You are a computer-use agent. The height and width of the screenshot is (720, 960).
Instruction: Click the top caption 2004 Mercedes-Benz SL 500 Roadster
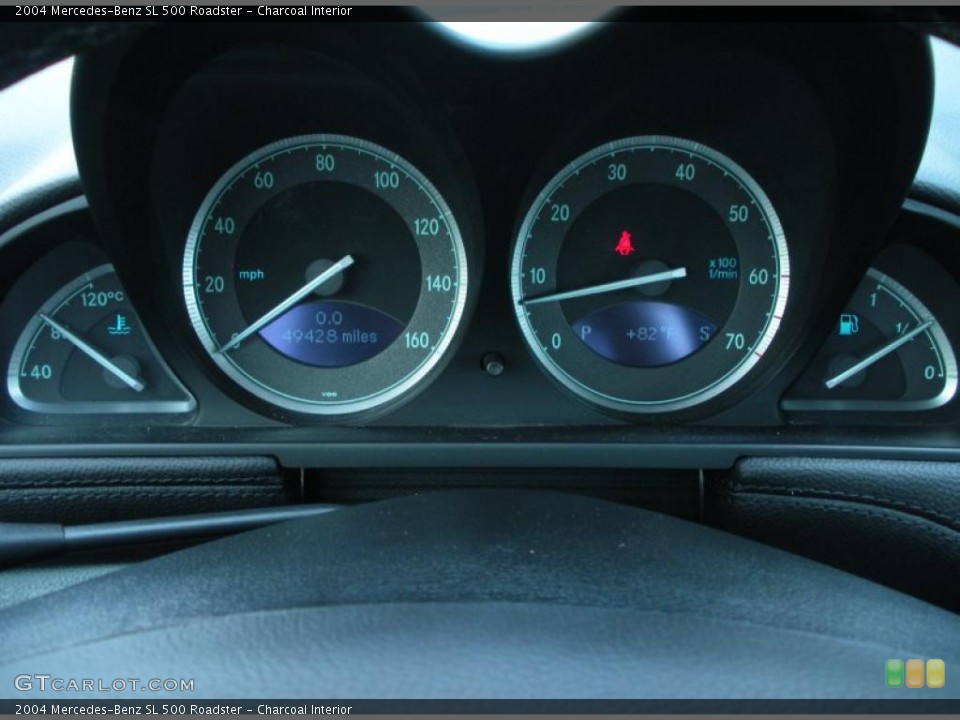(x=129, y=10)
